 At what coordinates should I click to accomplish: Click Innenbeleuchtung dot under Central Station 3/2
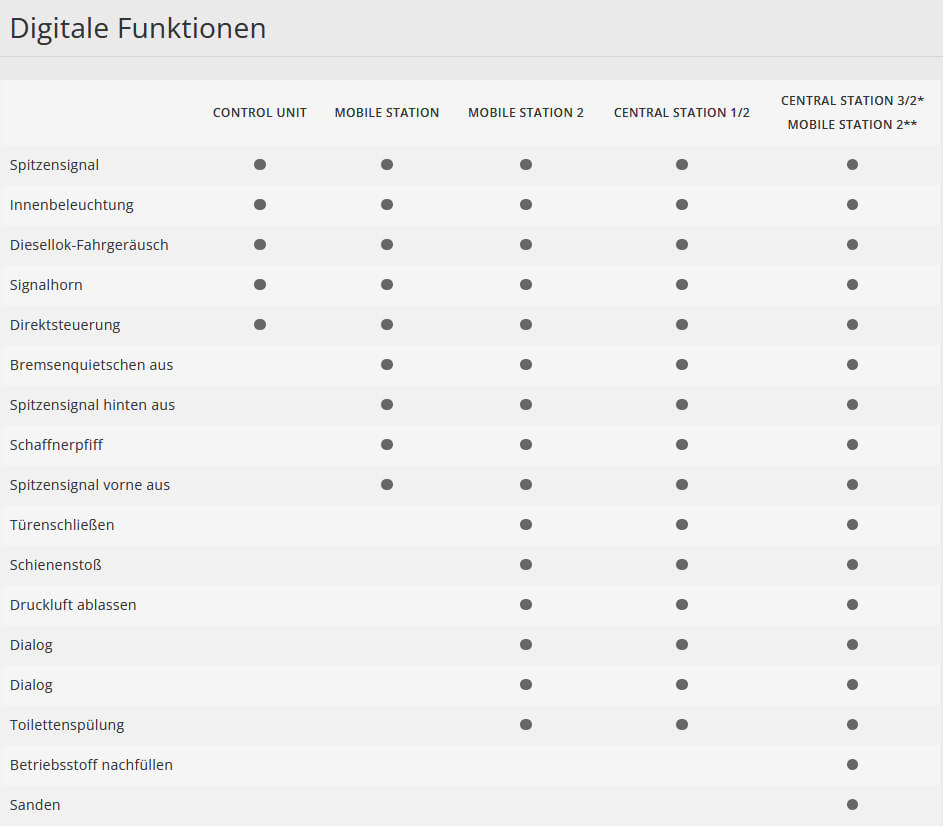pyautogui.click(x=852, y=204)
